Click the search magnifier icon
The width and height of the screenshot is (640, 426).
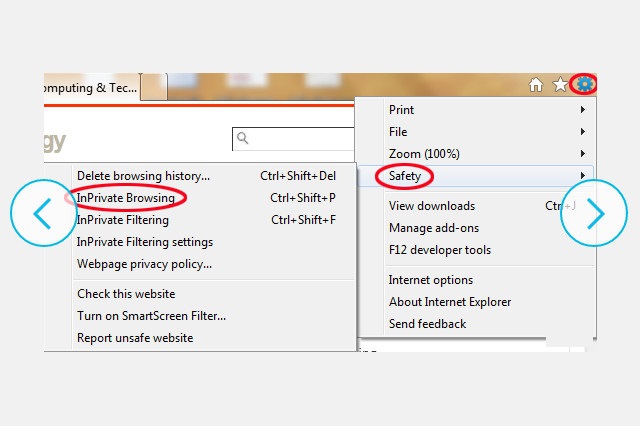click(x=242, y=138)
